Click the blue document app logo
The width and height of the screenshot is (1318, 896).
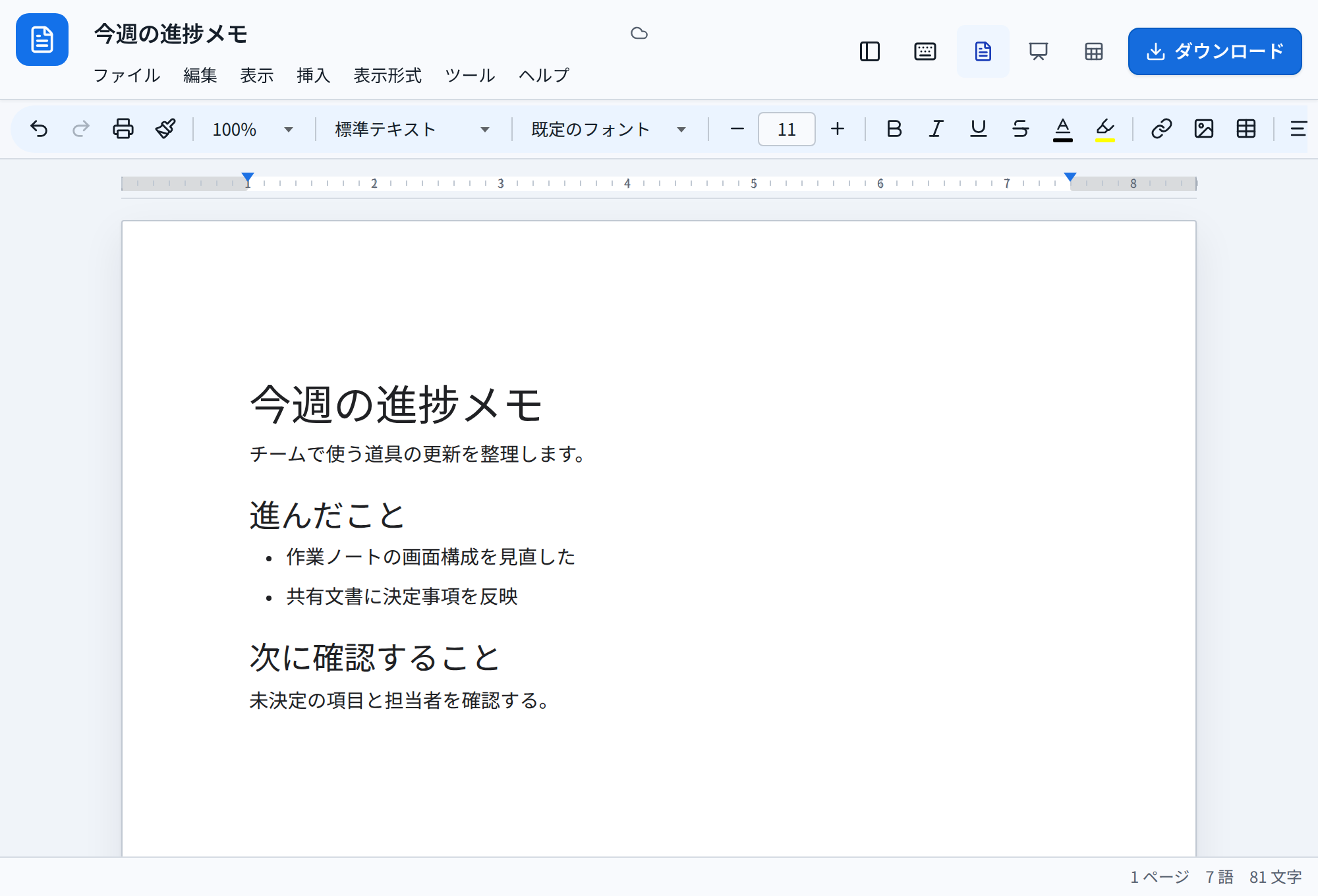click(42, 40)
